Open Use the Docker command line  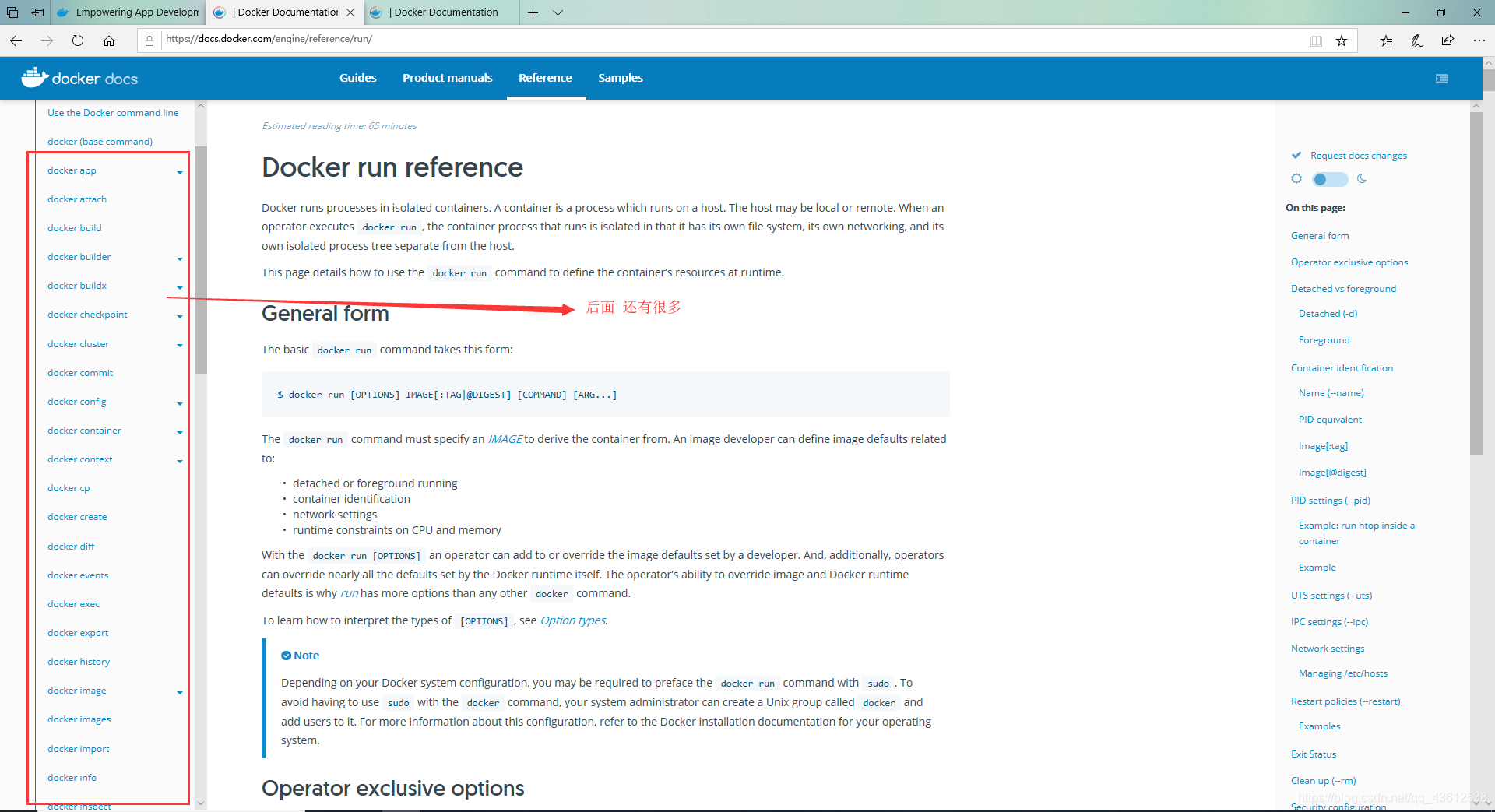pyautogui.click(x=113, y=113)
